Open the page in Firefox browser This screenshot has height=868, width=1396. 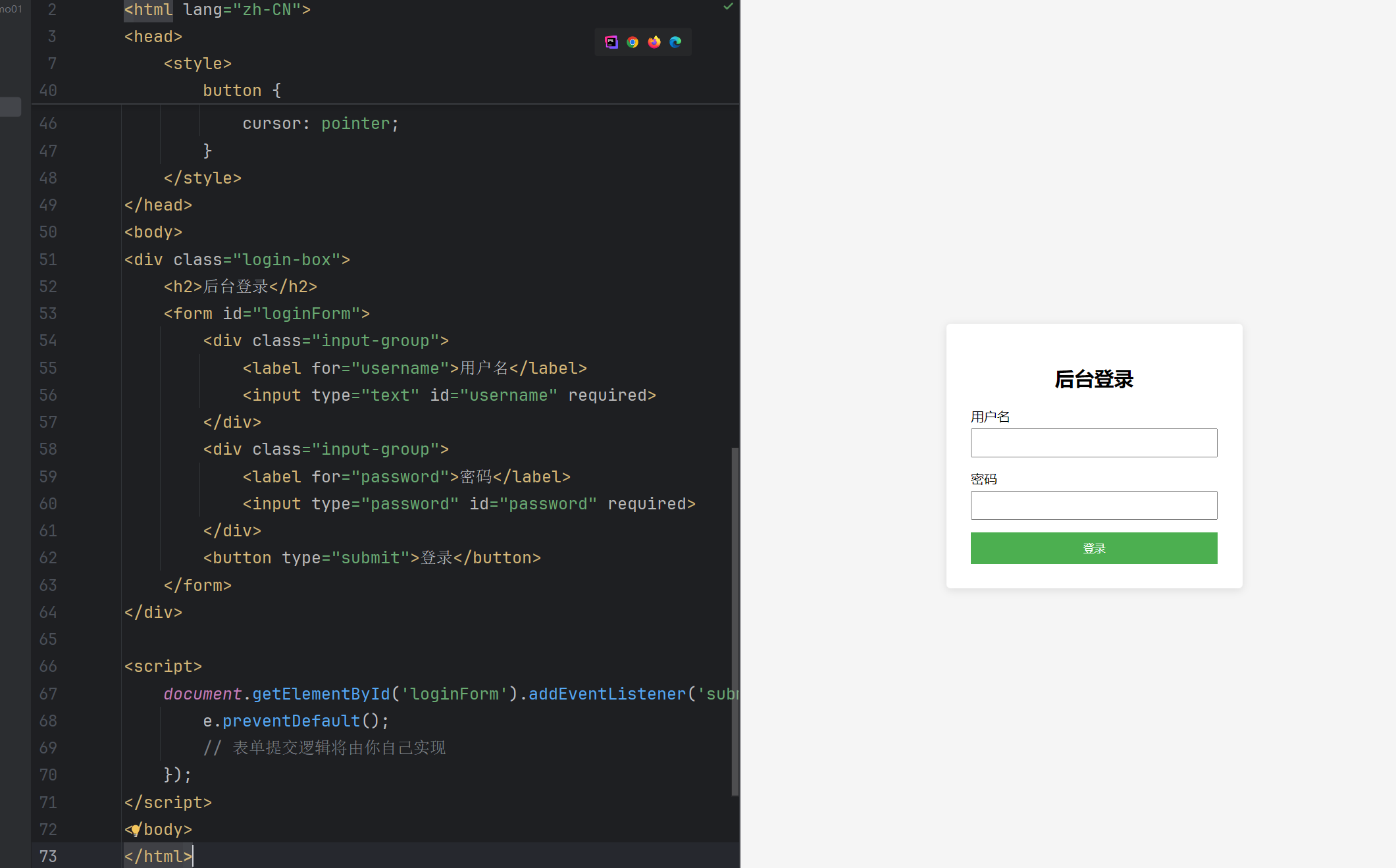click(x=654, y=42)
